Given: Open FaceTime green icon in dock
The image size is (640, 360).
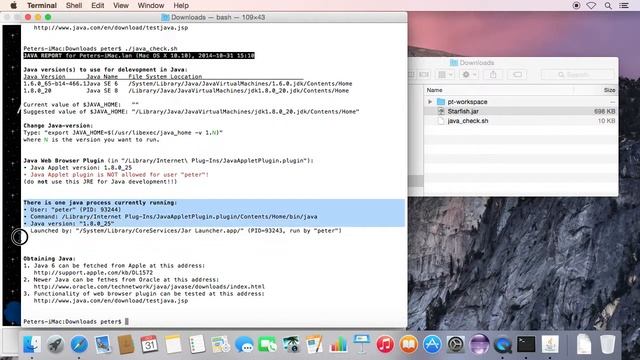Looking at the screenshot, I should pyautogui.click(x=267, y=344).
